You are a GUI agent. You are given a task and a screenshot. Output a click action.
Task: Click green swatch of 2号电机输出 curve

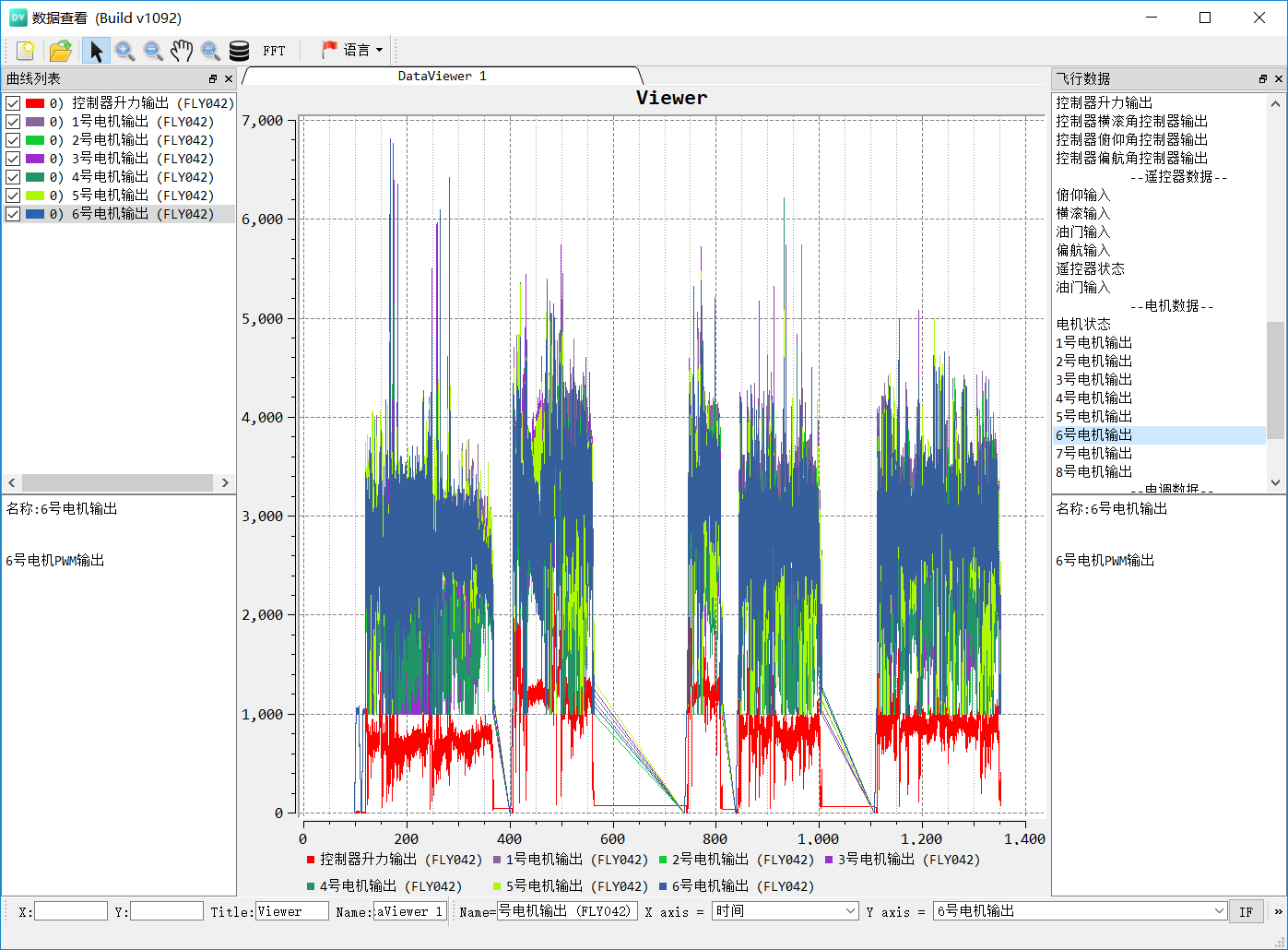click(35, 140)
